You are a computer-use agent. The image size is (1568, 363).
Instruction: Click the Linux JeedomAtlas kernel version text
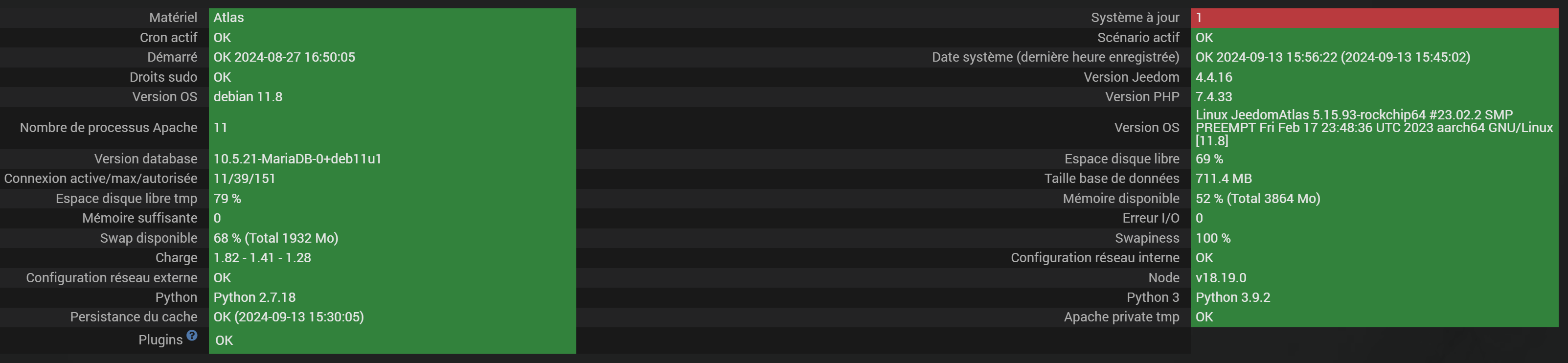1374,128
